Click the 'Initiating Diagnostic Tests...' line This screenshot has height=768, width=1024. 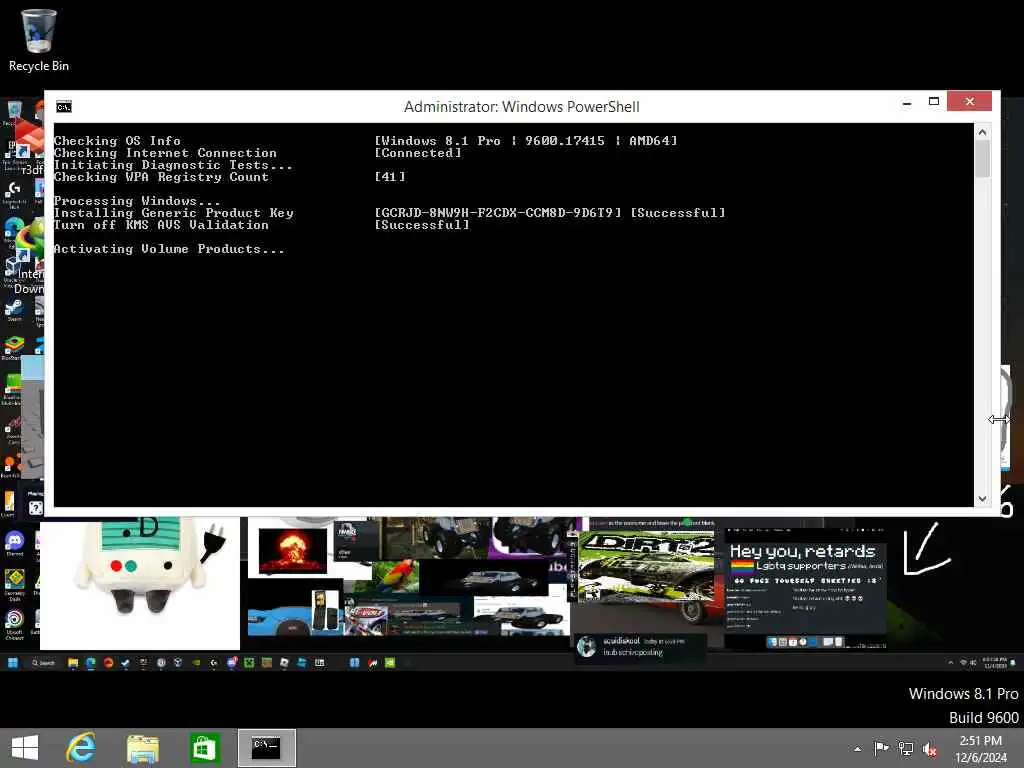[173, 165]
